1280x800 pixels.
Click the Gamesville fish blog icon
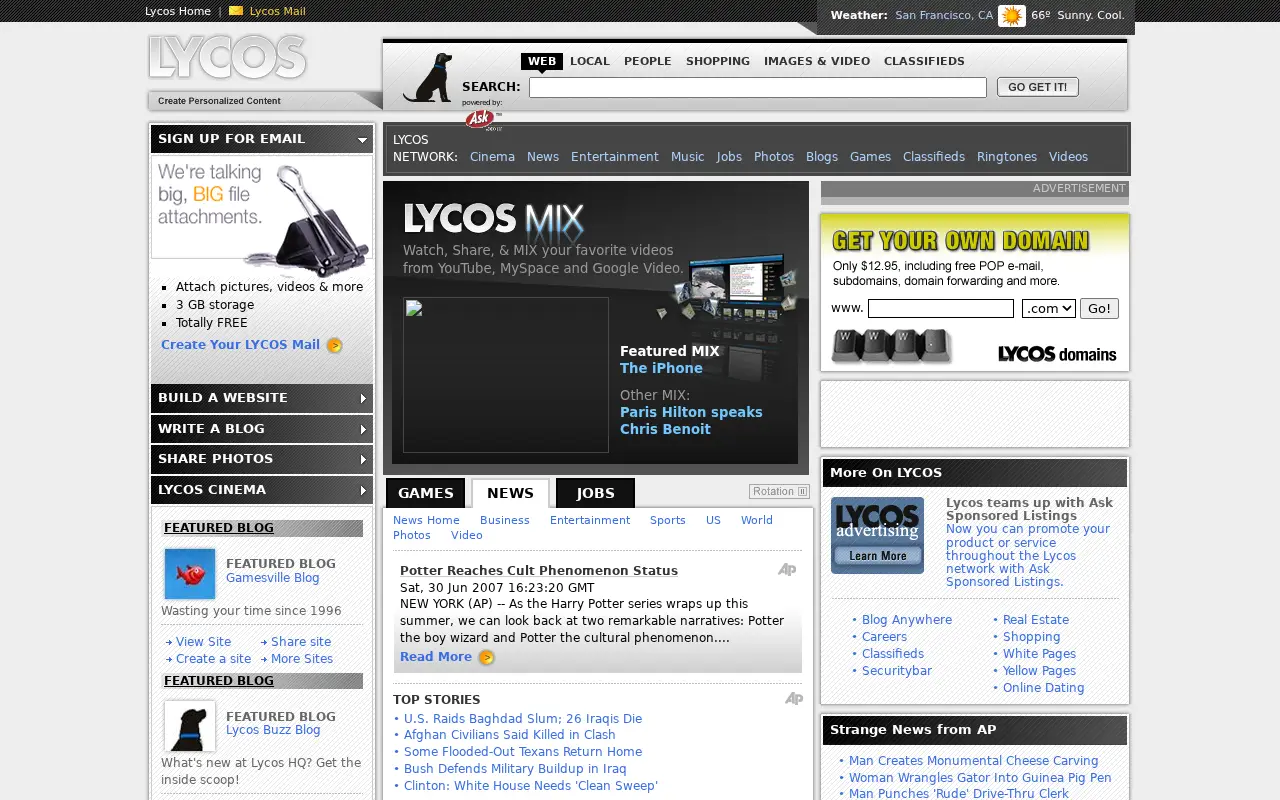click(190, 574)
